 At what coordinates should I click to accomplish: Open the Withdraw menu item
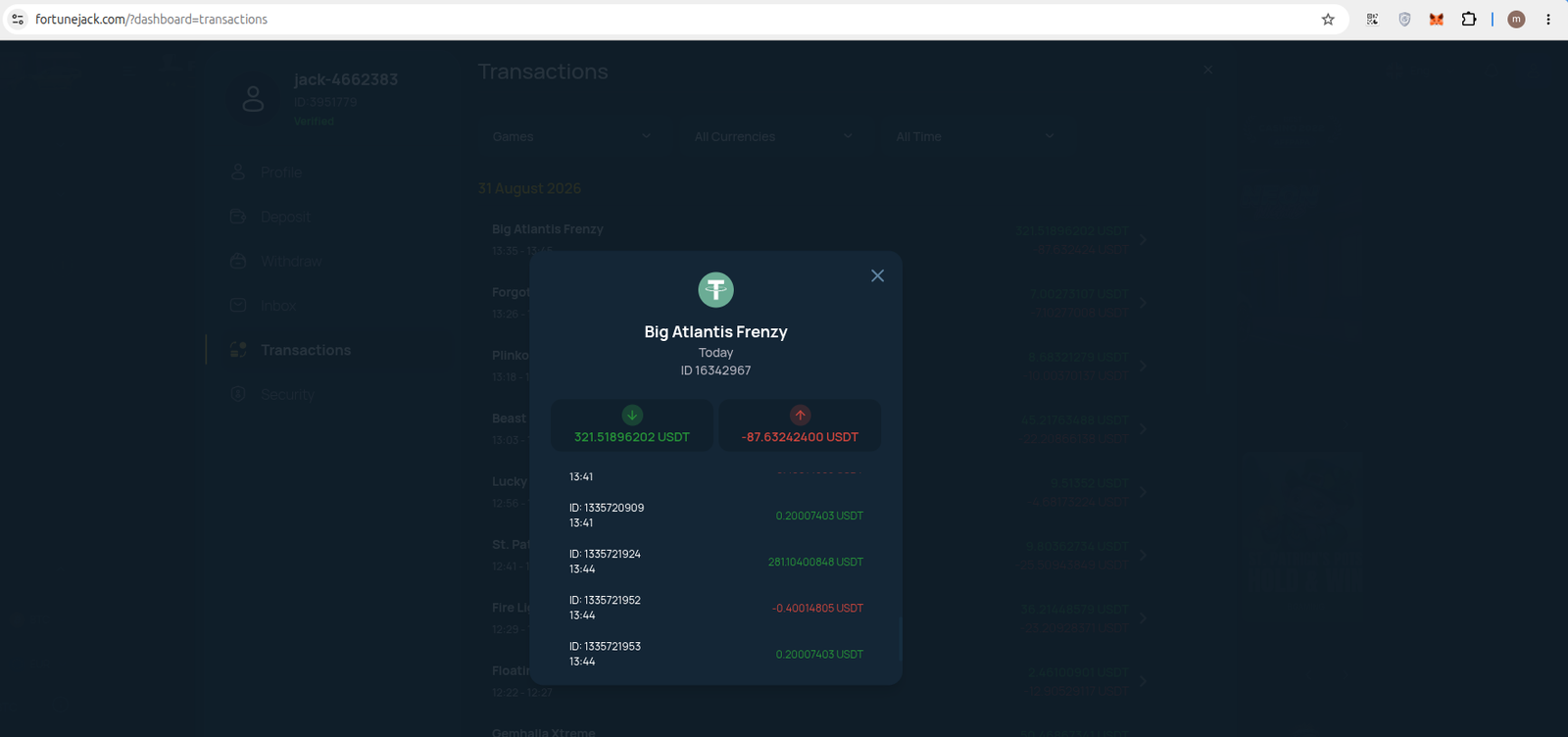point(291,262)
